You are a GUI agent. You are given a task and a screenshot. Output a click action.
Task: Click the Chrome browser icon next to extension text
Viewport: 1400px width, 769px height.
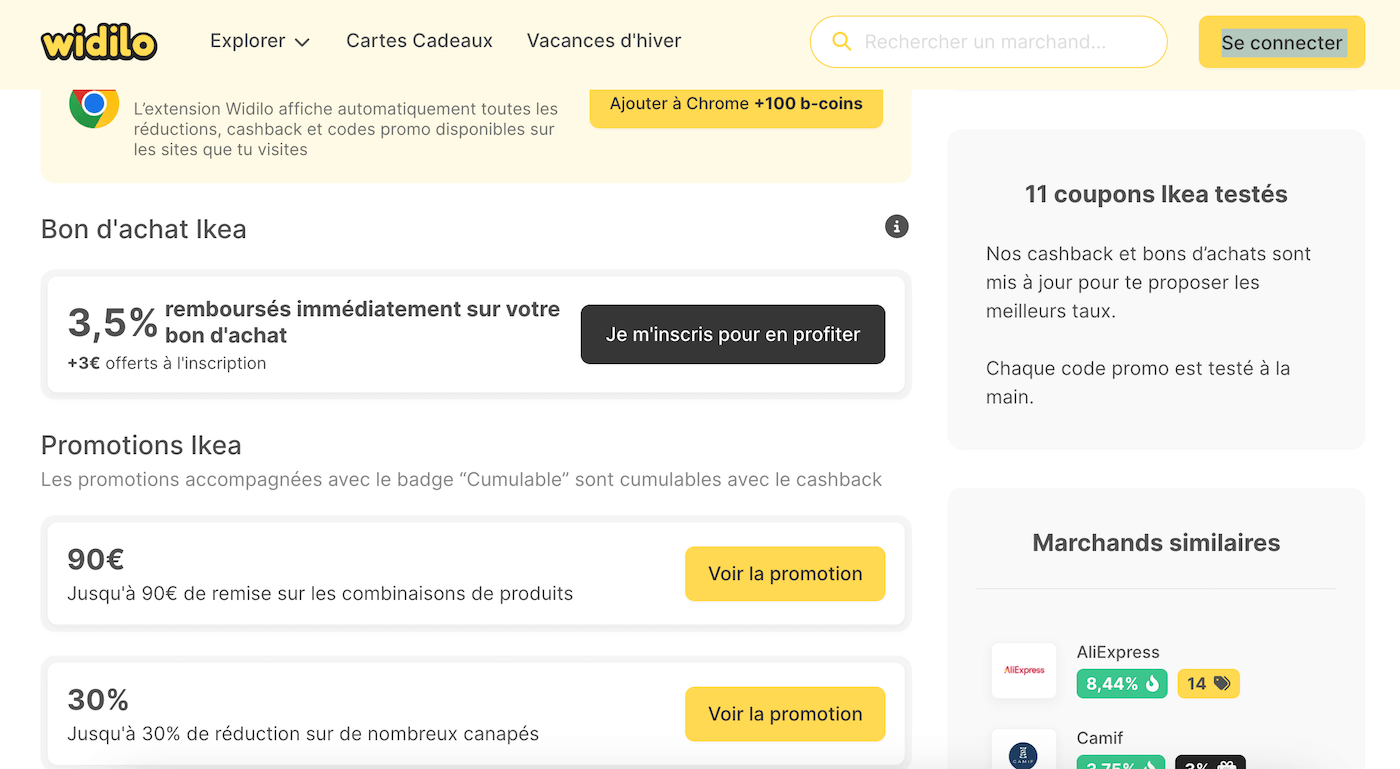tap(93, 110)
